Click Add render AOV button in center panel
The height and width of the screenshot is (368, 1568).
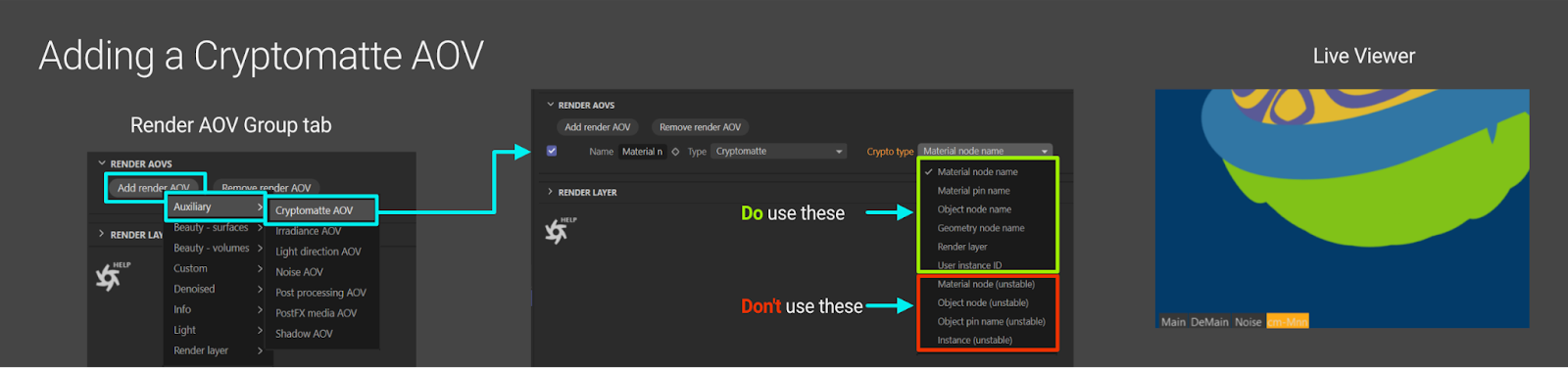click(598, 127)
